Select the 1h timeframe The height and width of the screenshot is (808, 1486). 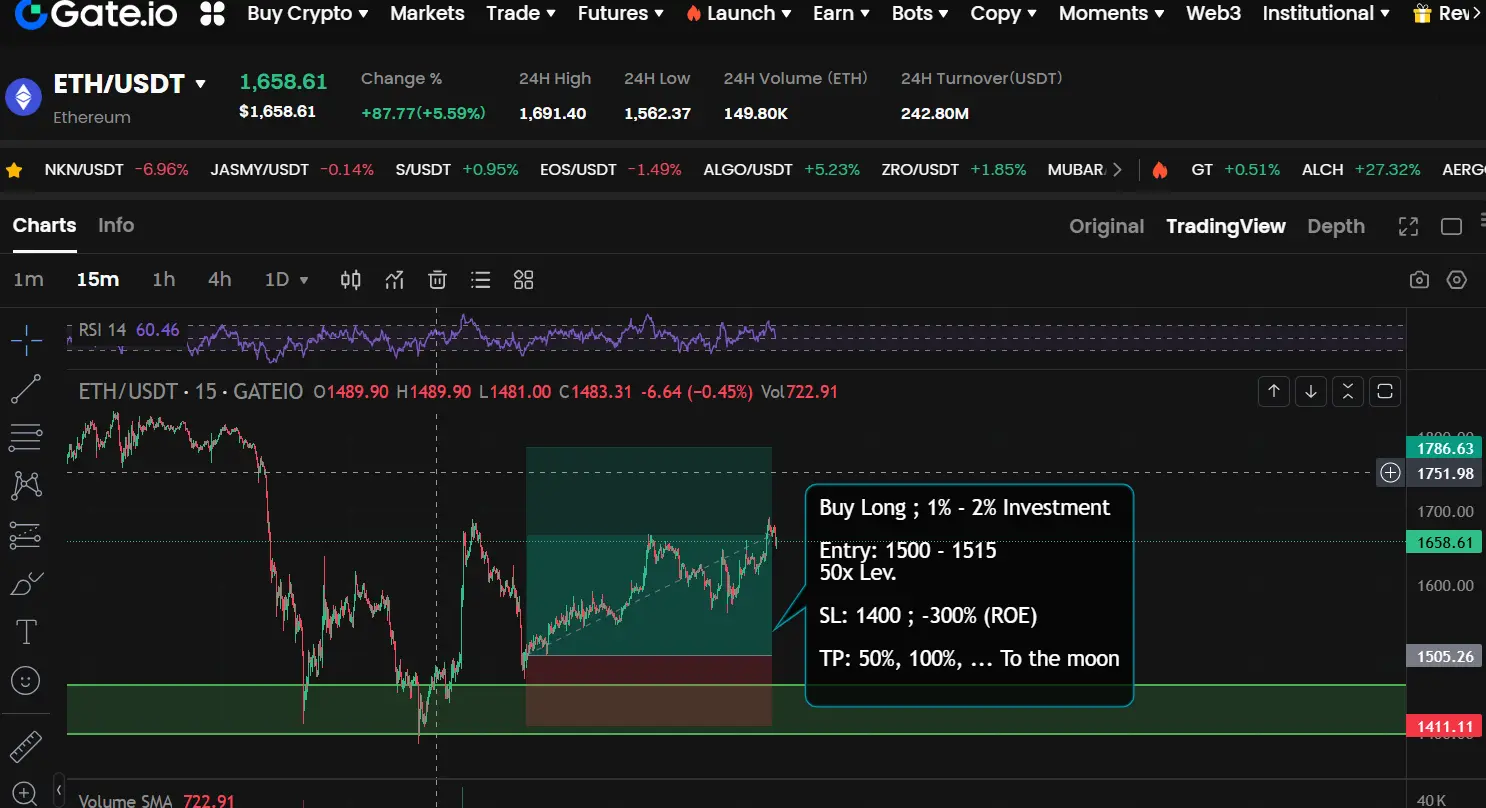point(163,280)
